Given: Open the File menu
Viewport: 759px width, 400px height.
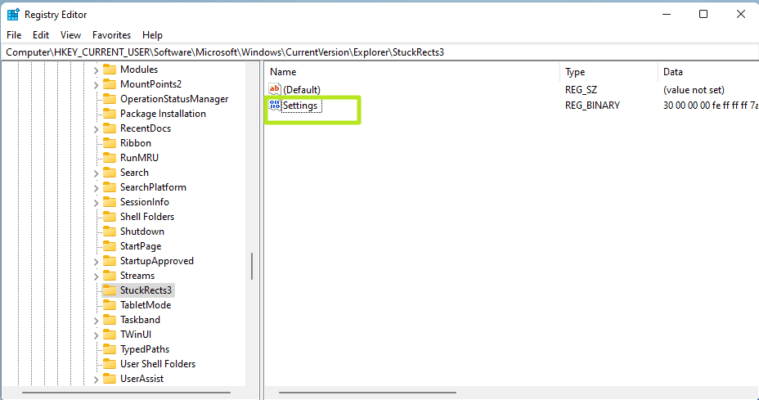Looking at the screenshot, I should pyautogui.click(x=13, y=35).
